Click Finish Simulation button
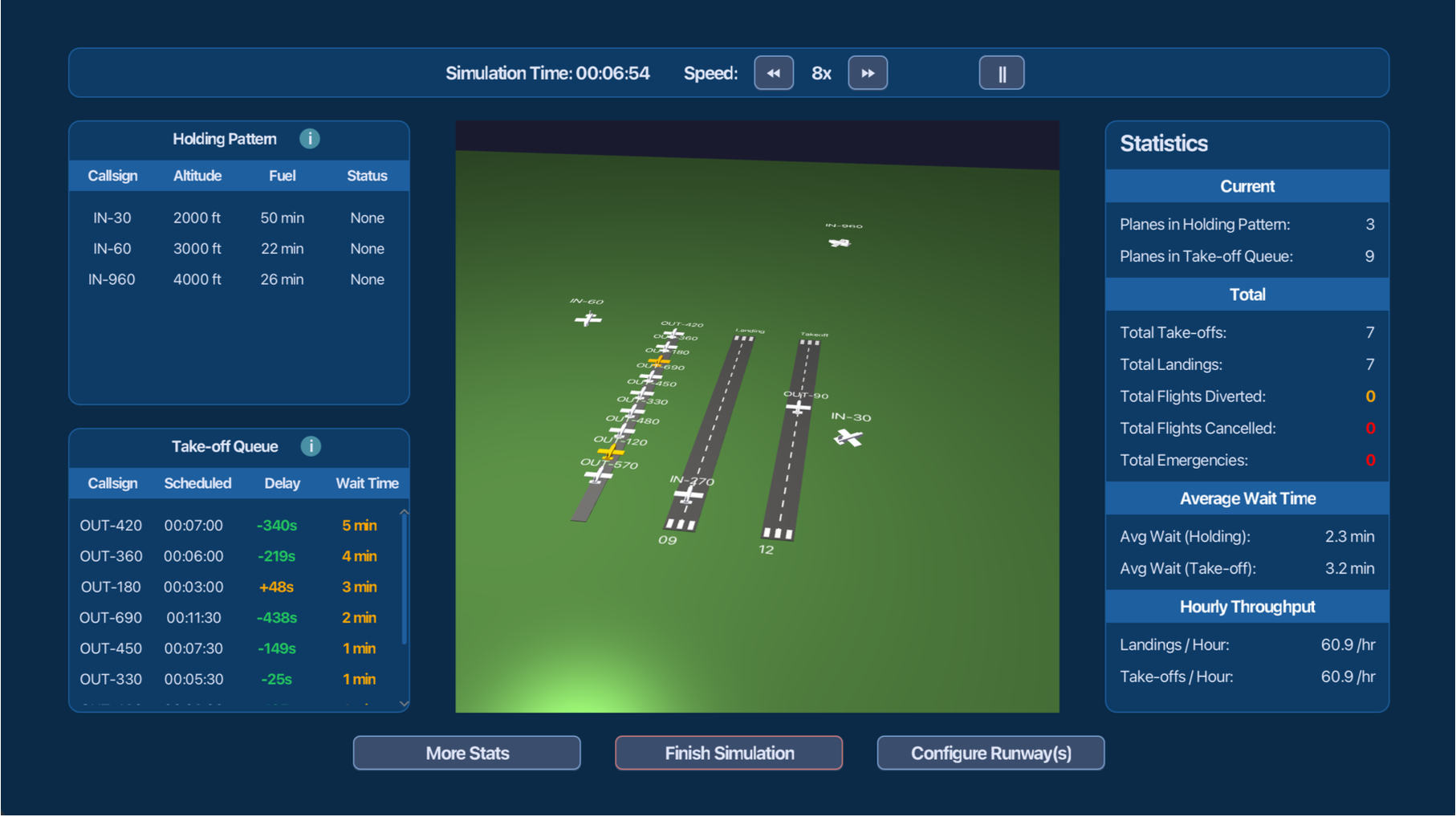Viewport: 1456px width, 817px height. point(729,753)
